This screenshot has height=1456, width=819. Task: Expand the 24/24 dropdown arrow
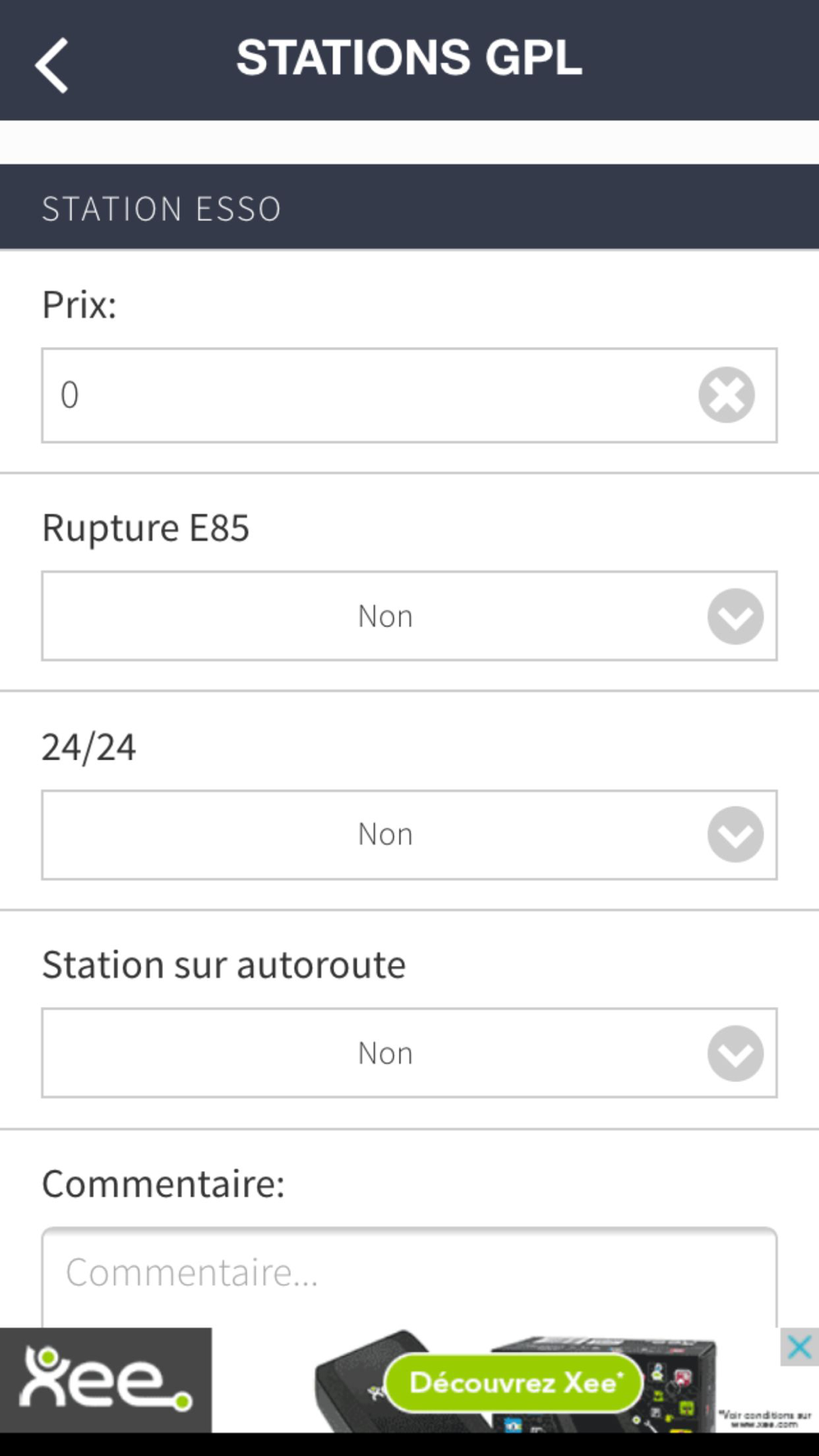click(735, 834)
